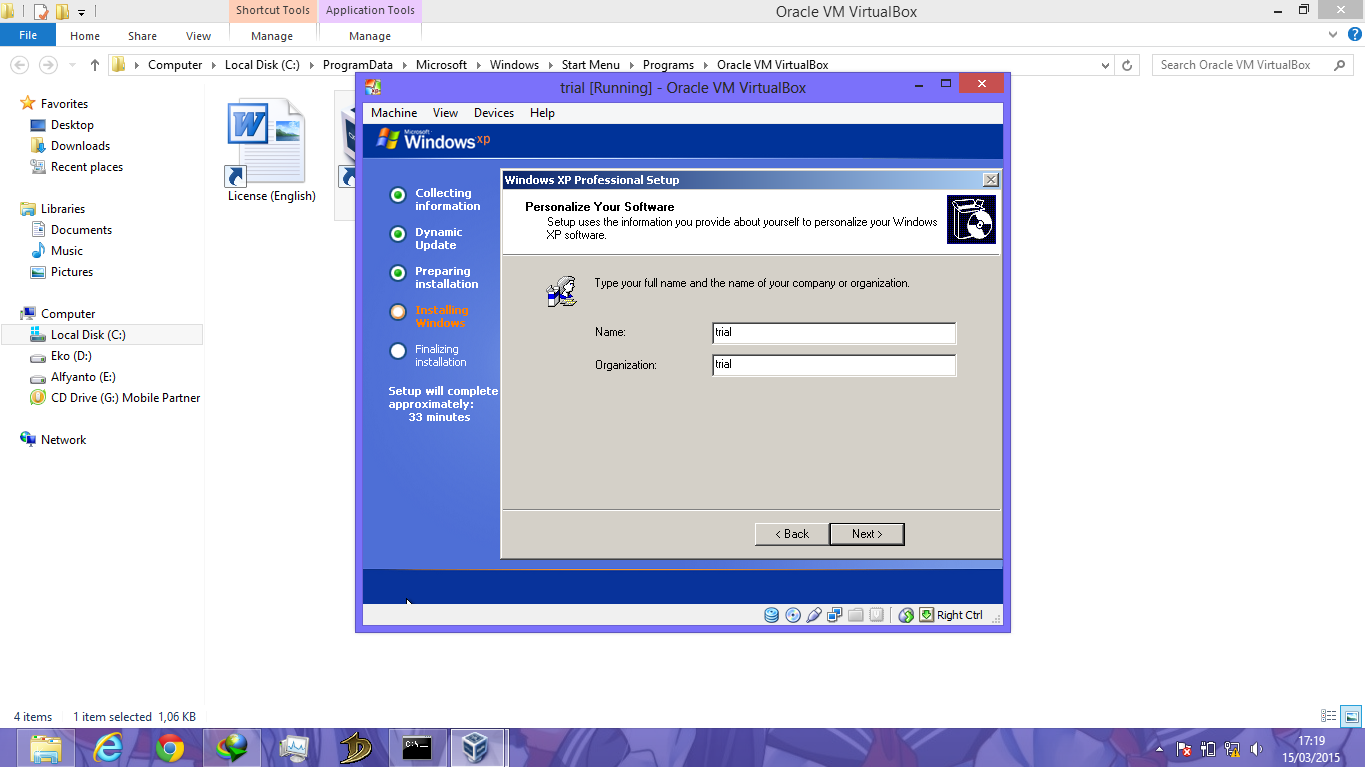The width and height of the screenshot is (1365, 767).
Task: Click the Organization input field
Action: click(834, 365)
